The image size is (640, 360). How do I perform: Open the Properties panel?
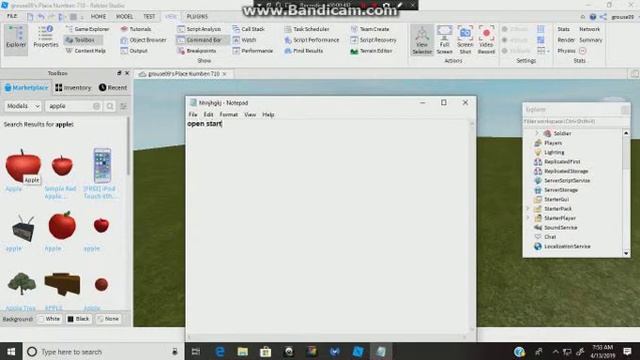tap(45, 37)
